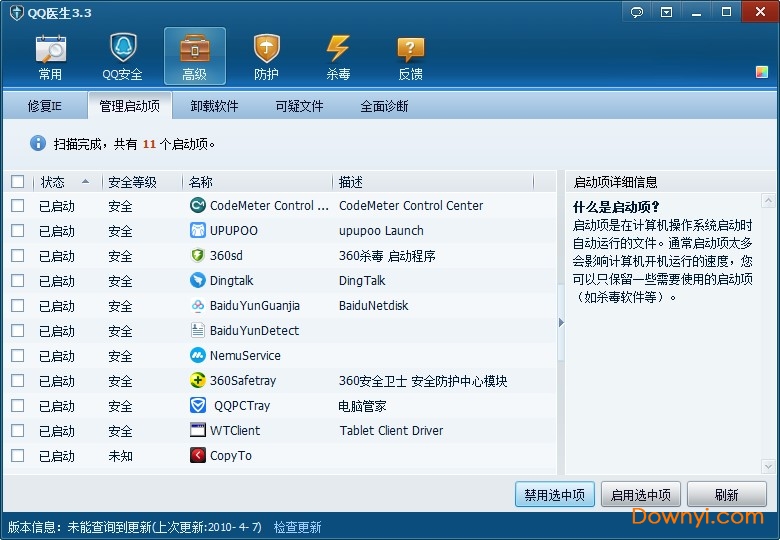
Task: Select the 'upupoo Launch' description
Action: point(381,231)
